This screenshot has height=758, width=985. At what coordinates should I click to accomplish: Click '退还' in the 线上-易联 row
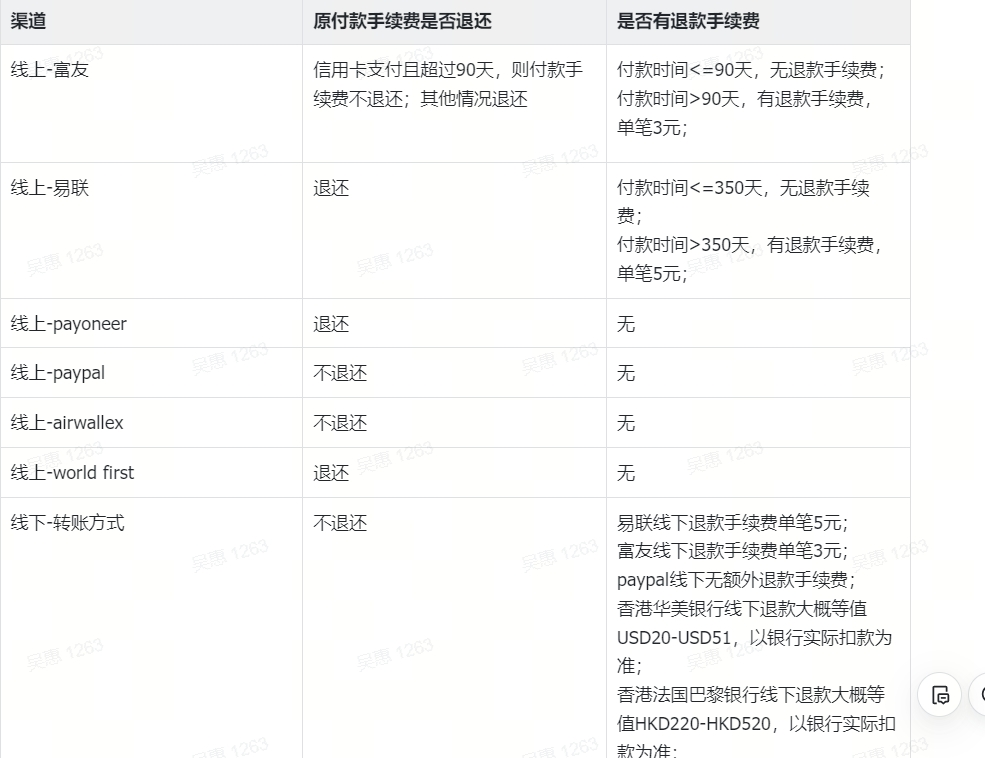[x=331, y=188]
